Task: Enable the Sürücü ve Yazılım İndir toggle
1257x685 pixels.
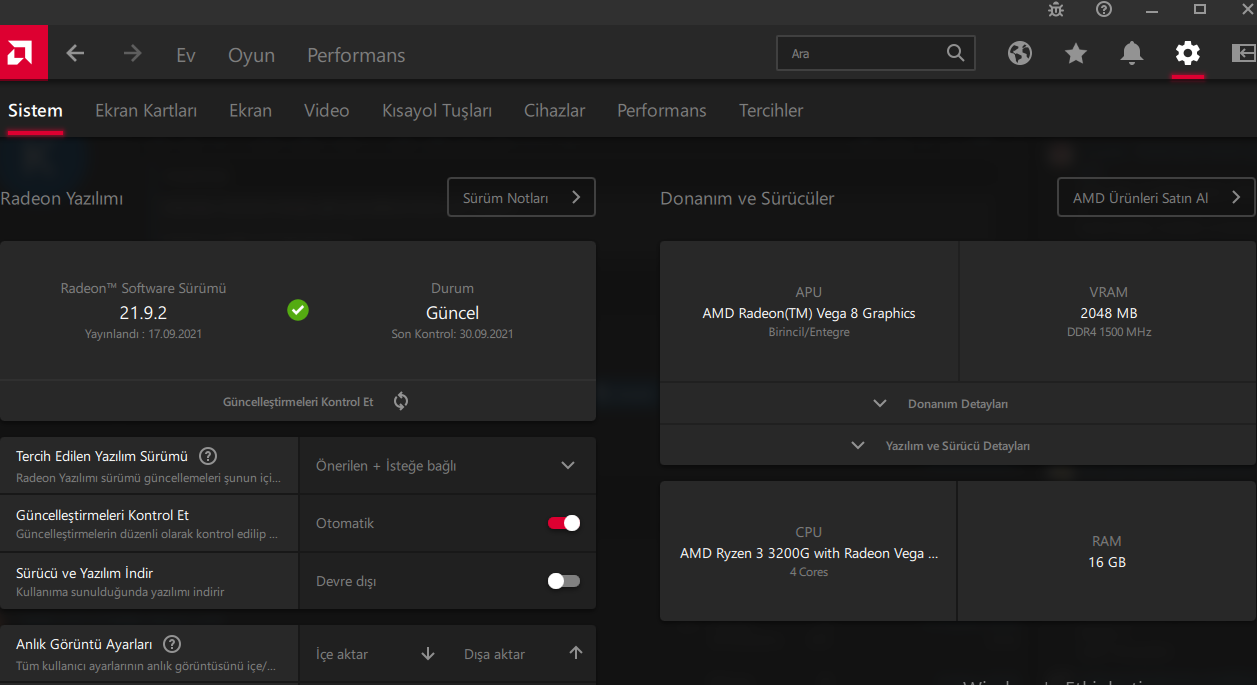Action: click(564, 581)
